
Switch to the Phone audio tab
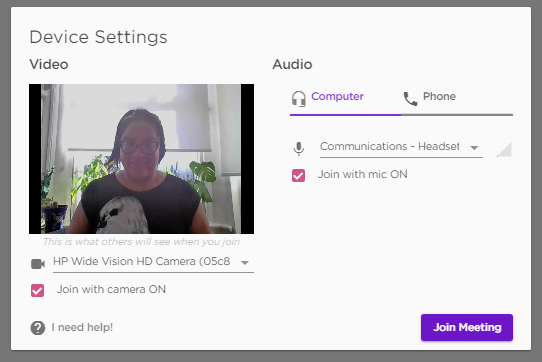[x=457, y=99]
